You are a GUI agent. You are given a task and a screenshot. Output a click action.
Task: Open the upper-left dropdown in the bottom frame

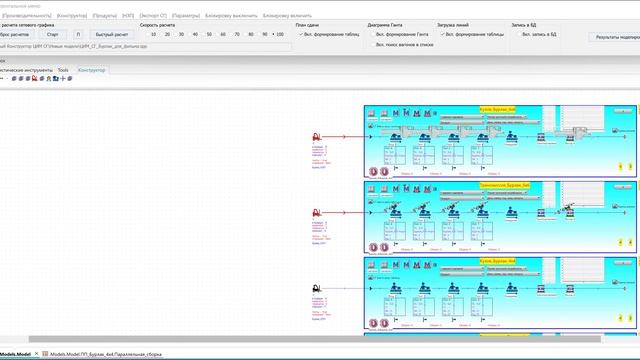462,269
